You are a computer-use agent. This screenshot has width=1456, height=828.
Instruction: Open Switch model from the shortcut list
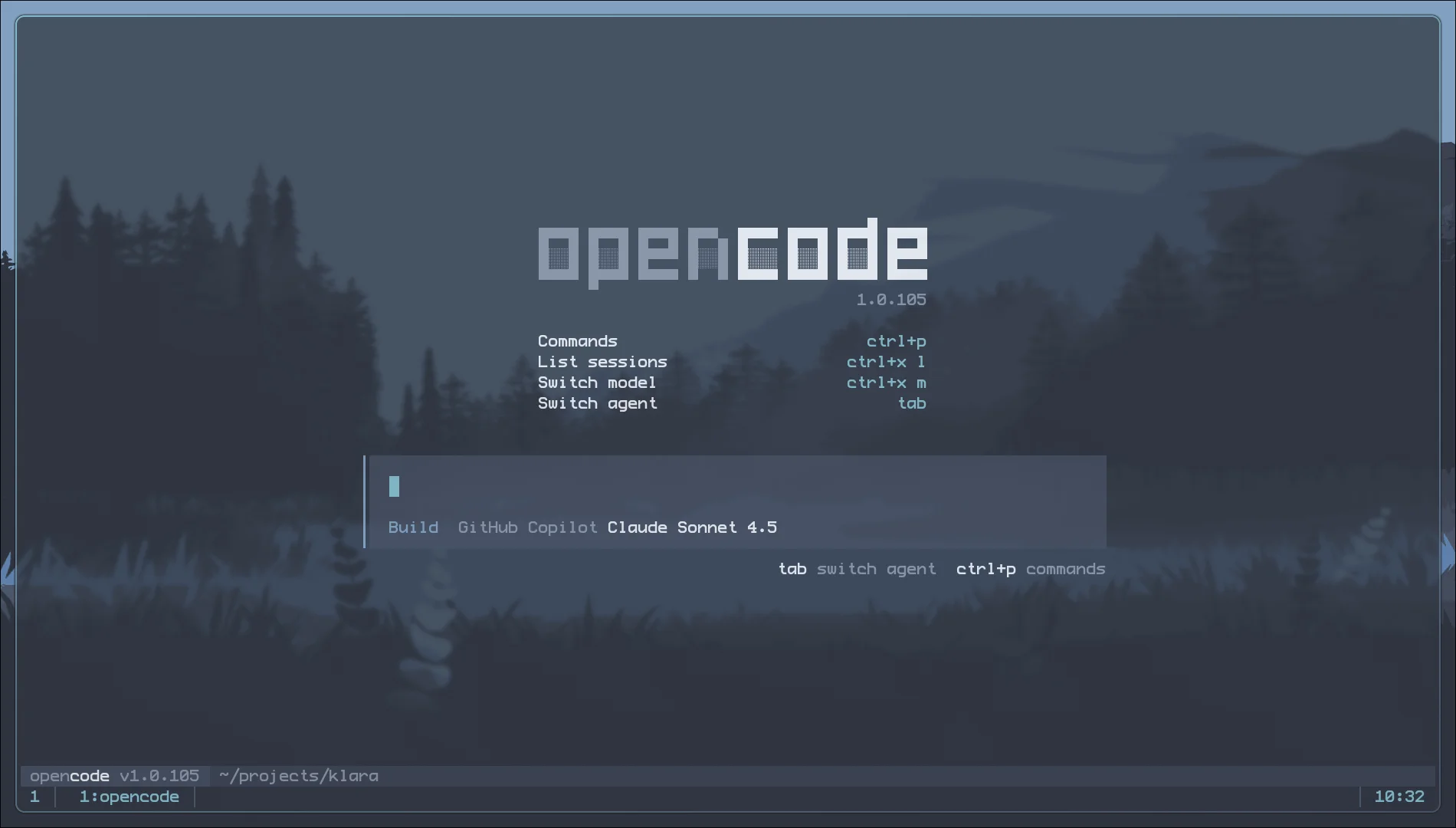click(x=597, y=382)
